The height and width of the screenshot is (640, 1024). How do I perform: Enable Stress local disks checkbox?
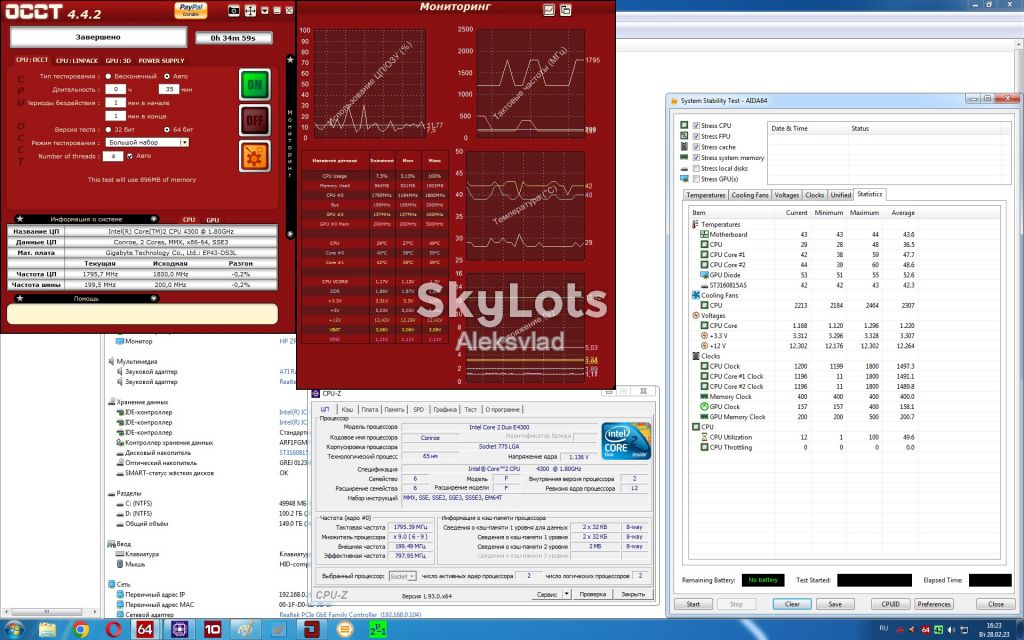696,168
